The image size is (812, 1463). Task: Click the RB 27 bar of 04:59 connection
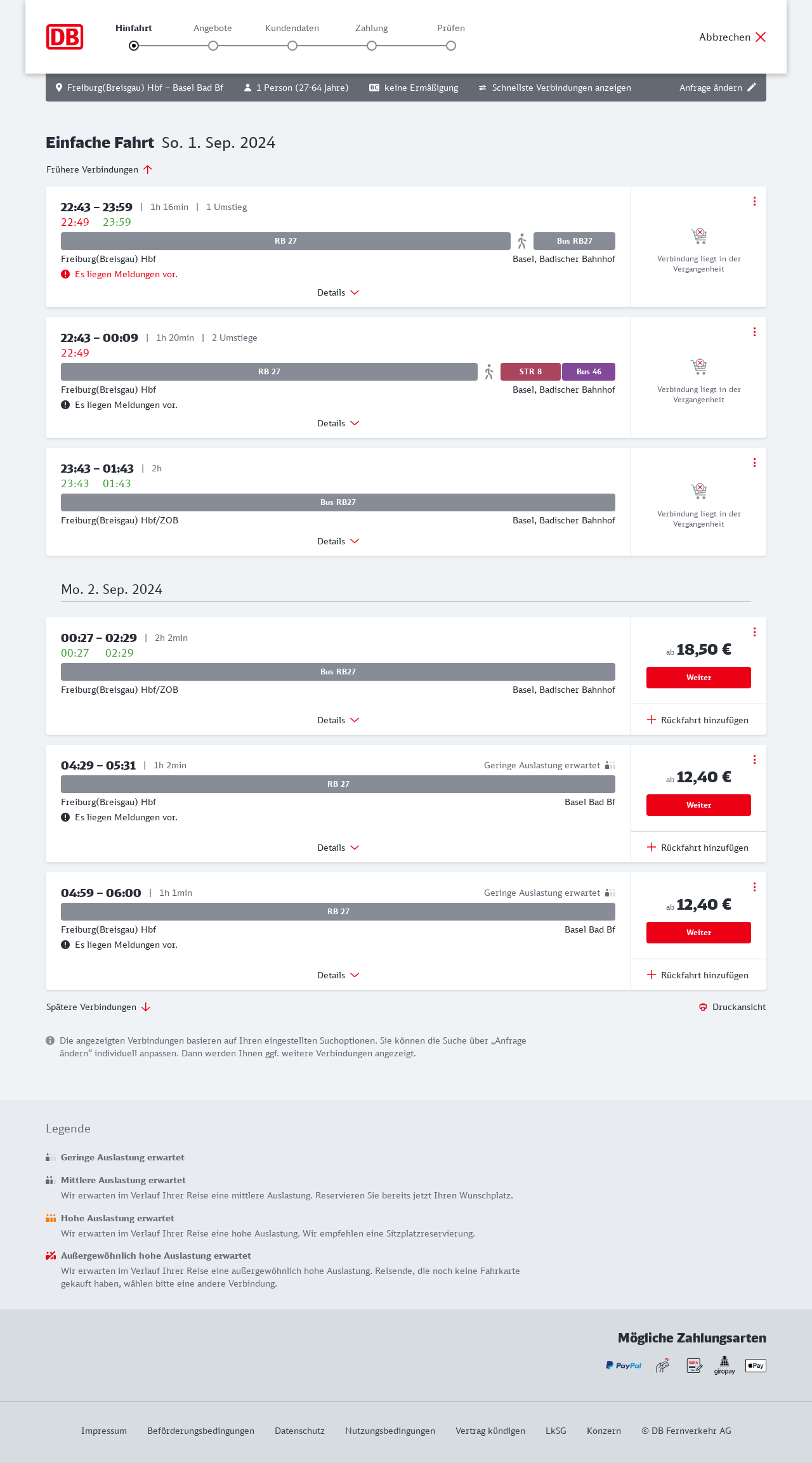(338, 912)
